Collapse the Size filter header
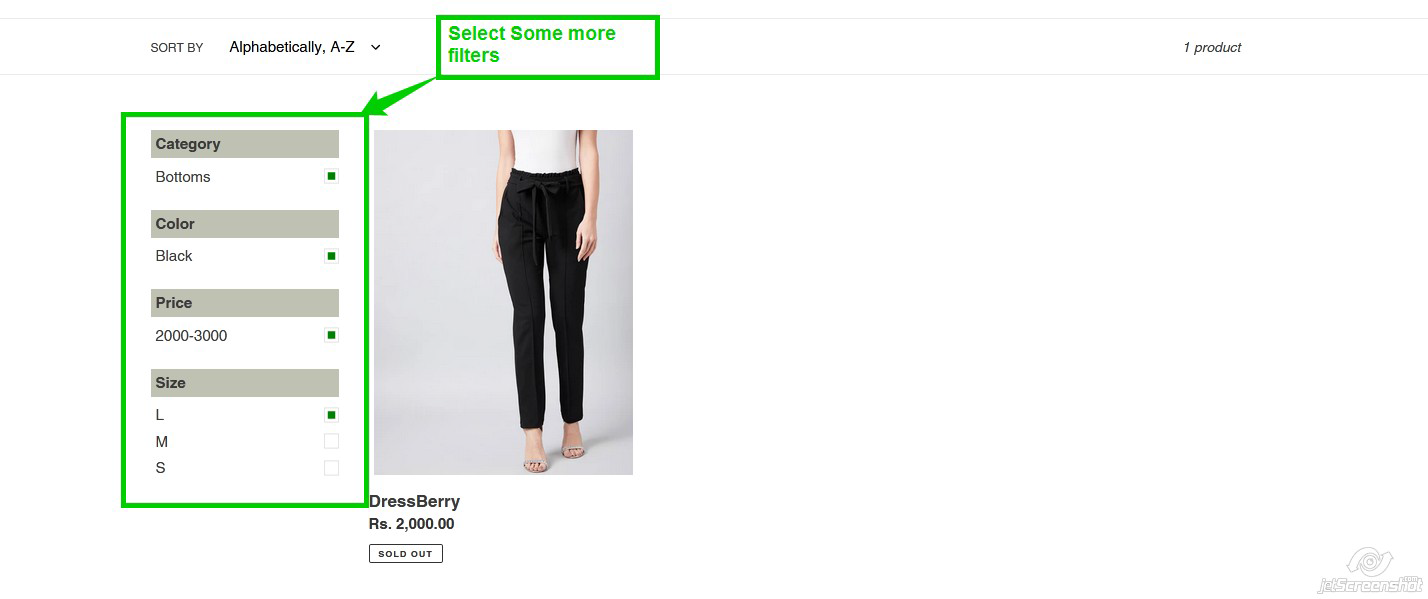This screenshot has width=1428, height=599. [x=245, y=383]
